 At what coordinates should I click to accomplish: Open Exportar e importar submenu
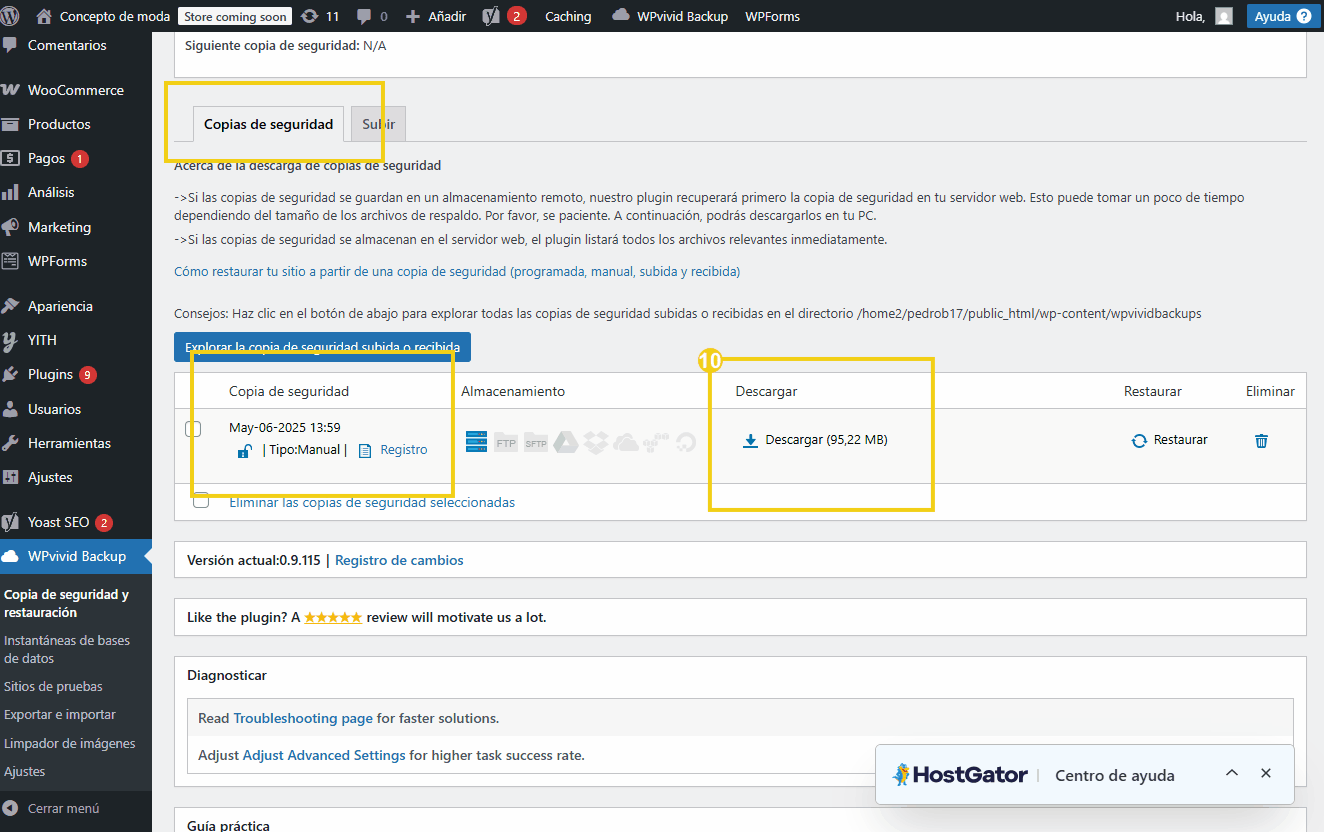60,714
